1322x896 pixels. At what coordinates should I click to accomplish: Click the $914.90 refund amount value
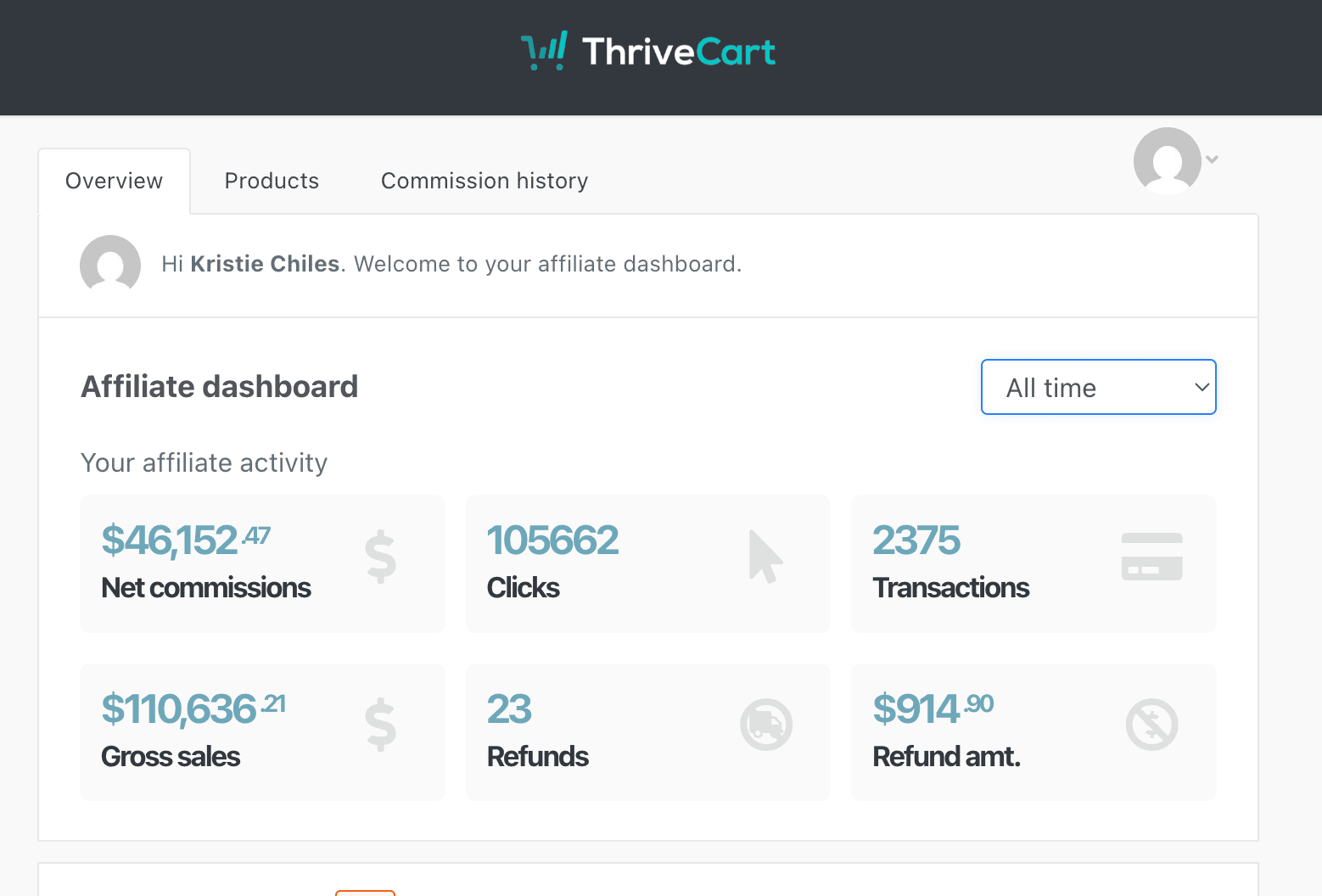[932, 709]
